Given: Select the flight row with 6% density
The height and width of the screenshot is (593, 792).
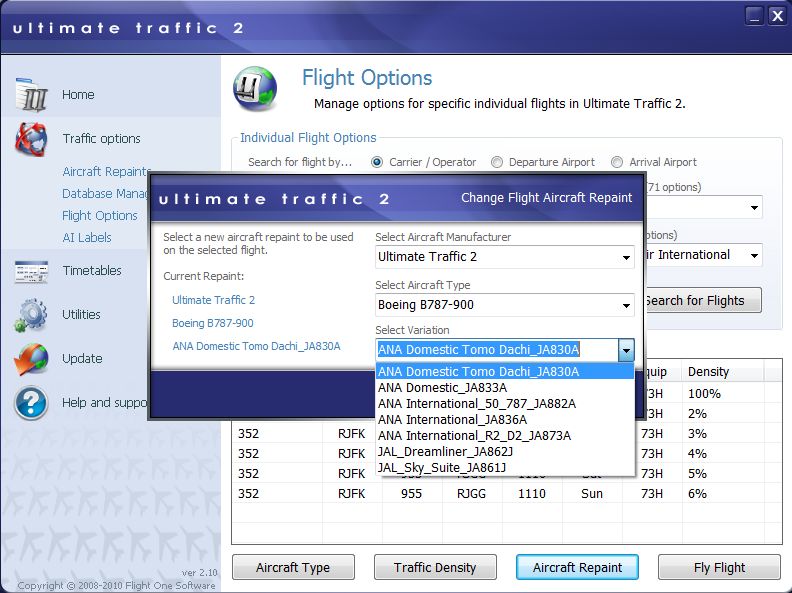Looking at the screenshot, I should (x=507, y=493).
